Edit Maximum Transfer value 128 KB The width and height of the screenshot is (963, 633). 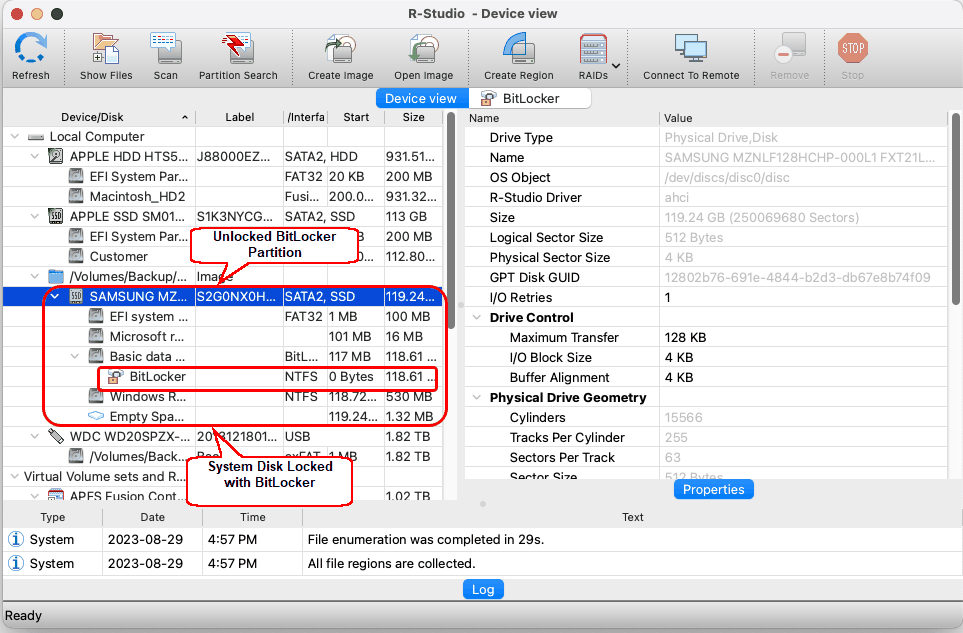coord(685,337)
